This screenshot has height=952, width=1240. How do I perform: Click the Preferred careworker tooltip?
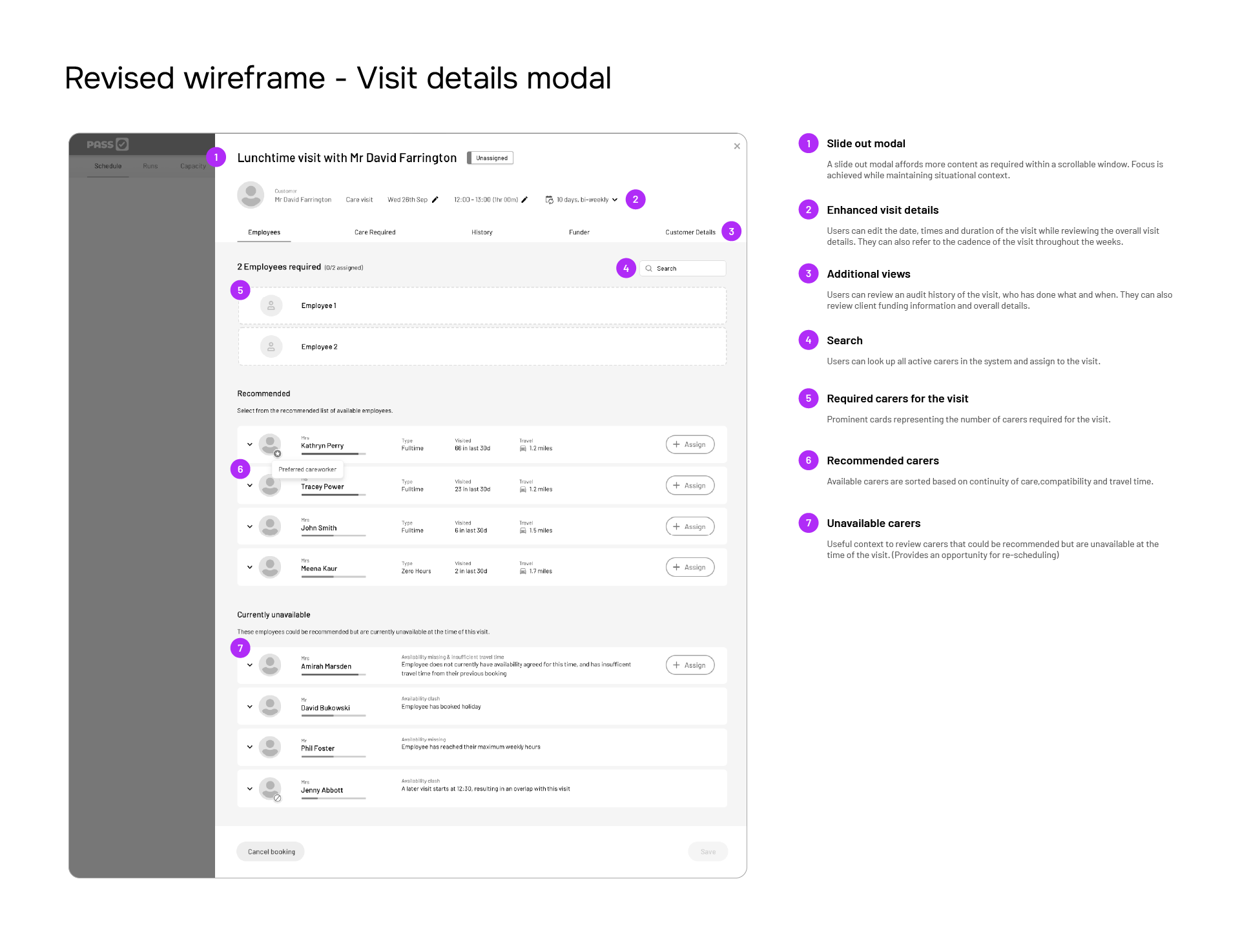pos(307,470)
